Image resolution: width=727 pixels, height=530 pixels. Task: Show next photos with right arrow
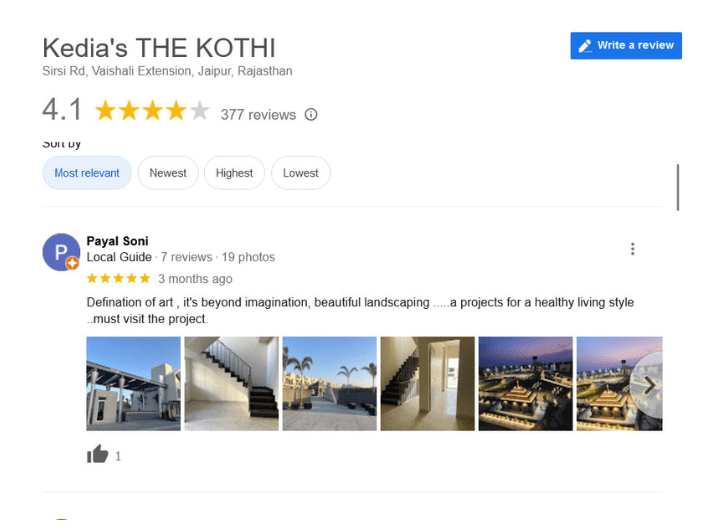pyautogui.click(x=649, y=384)
